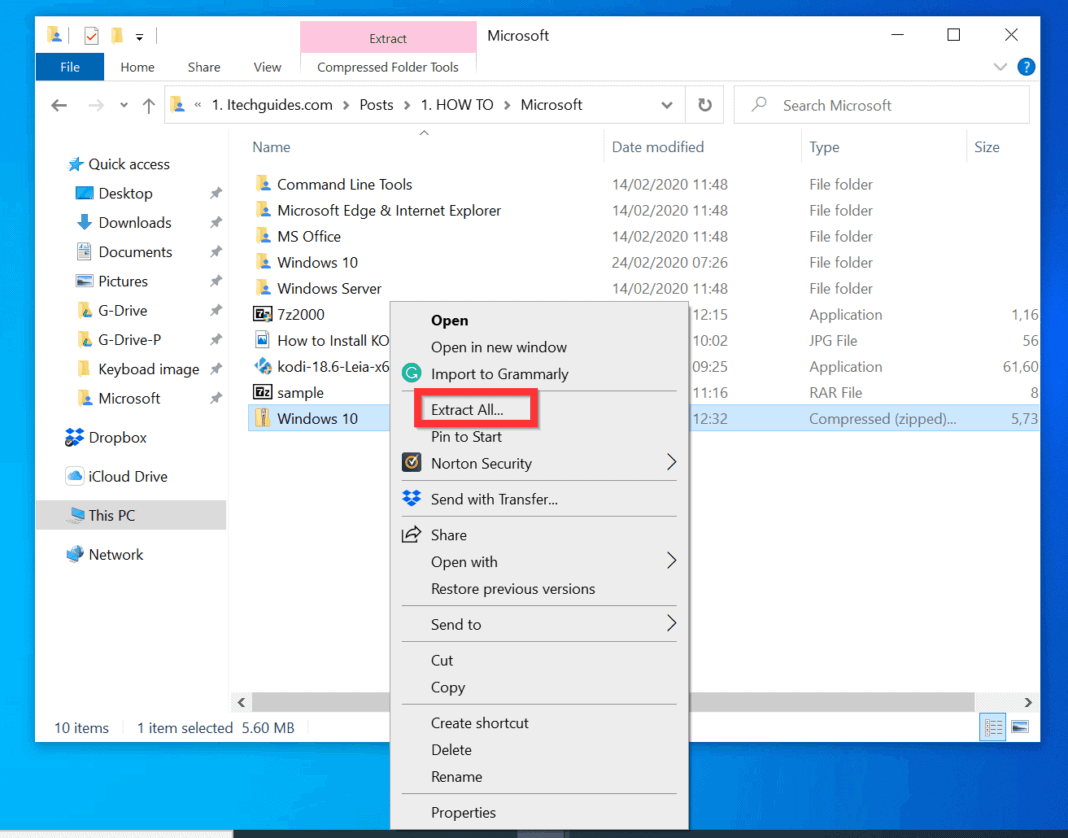Click the 1. HOW TO breadcrumb
The width and height of the screenshot is (1068, 838).
coord(456,105)
